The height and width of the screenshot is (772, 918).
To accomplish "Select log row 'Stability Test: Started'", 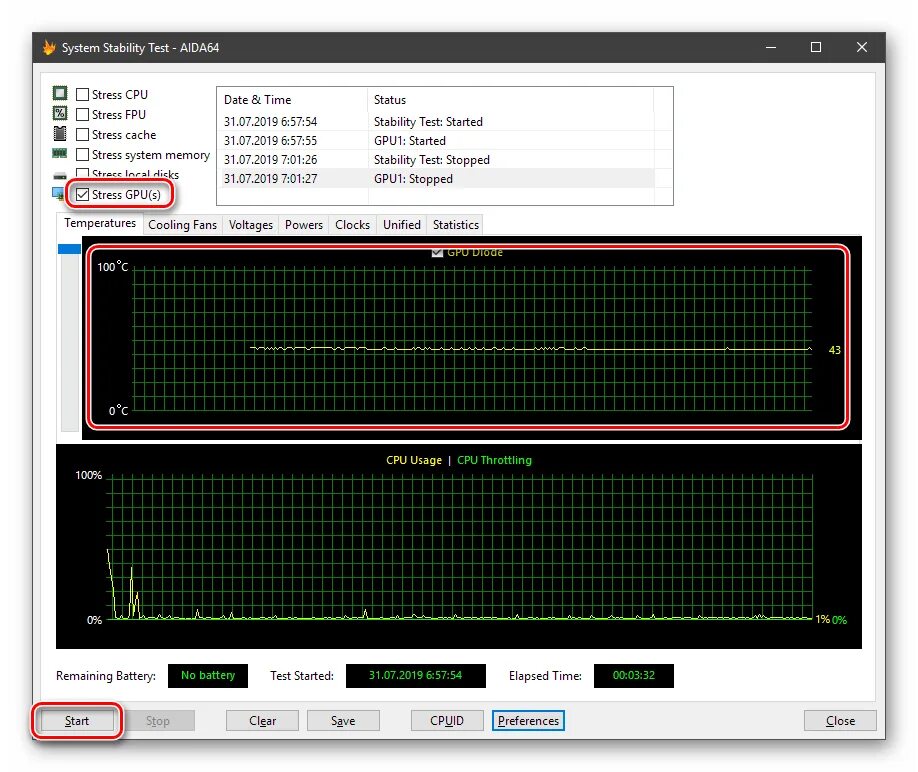I will coord(436,122).
